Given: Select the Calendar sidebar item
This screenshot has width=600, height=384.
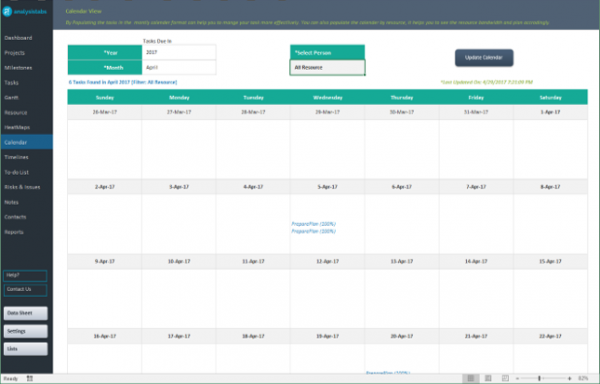Looking at the screenshot, I should pos(27,142).
